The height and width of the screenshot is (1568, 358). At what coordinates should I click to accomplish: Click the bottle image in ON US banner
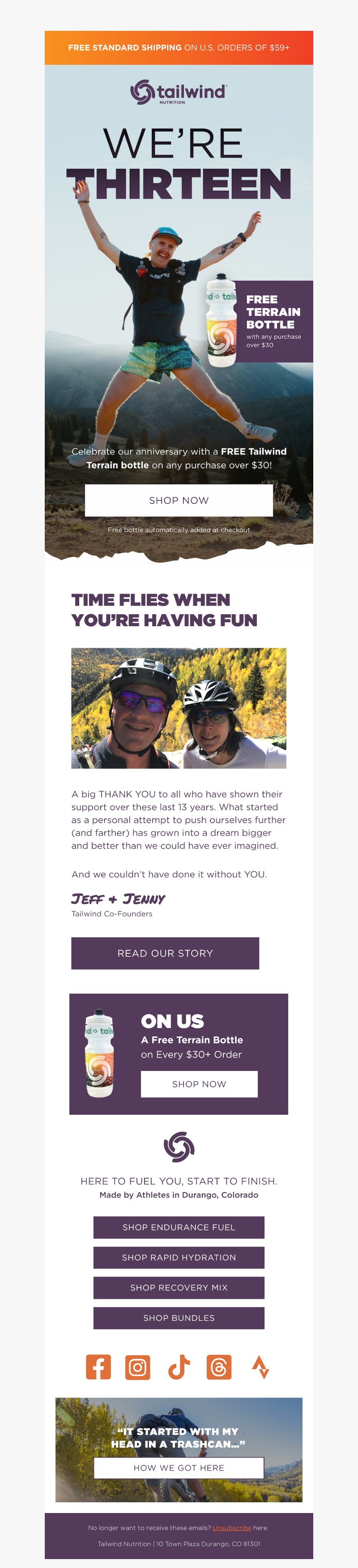tap(99, 1053)
